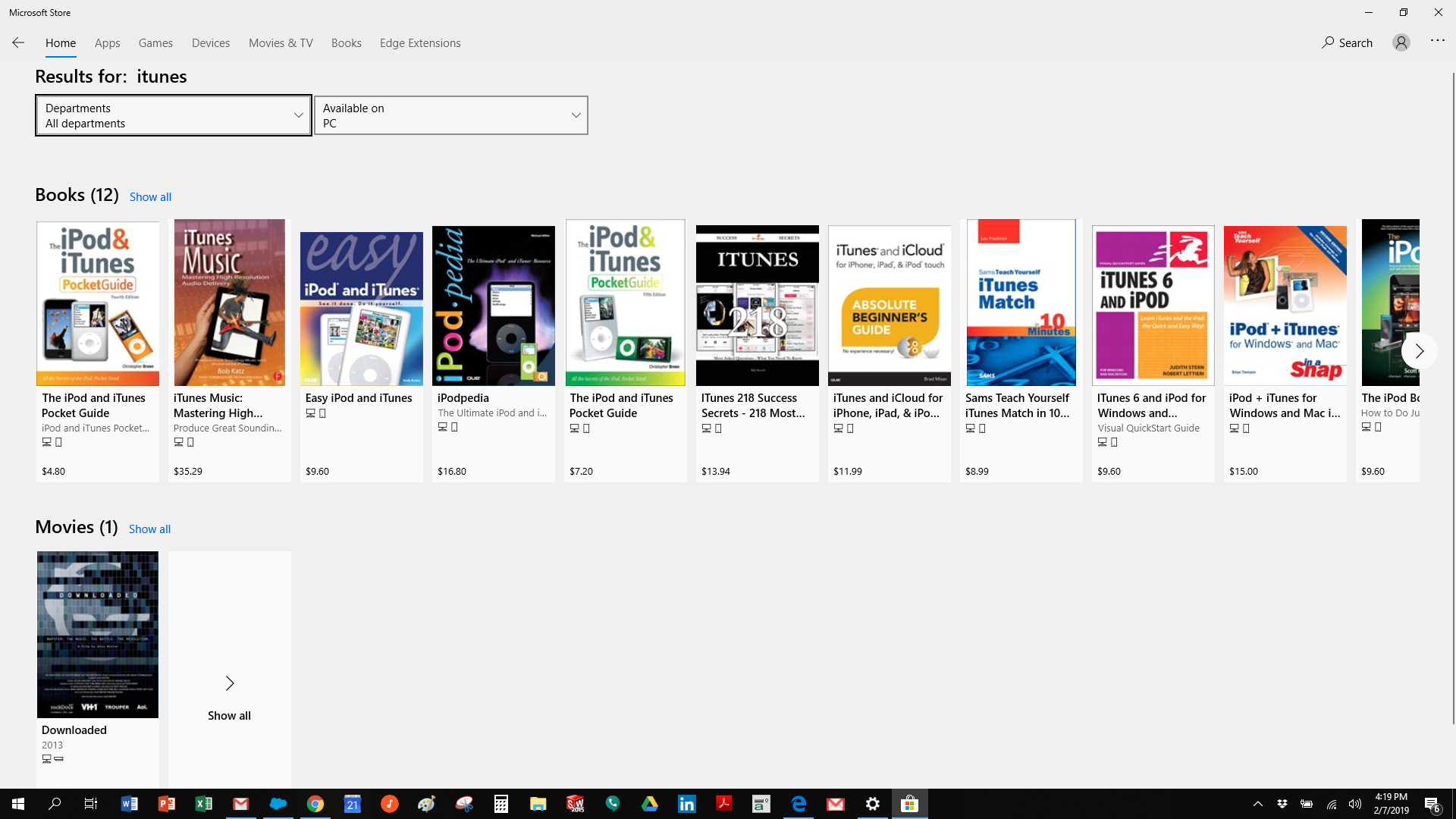Launch Excel from the taskbar
This screenshot has height=819, width=1456.
(203, 804)
